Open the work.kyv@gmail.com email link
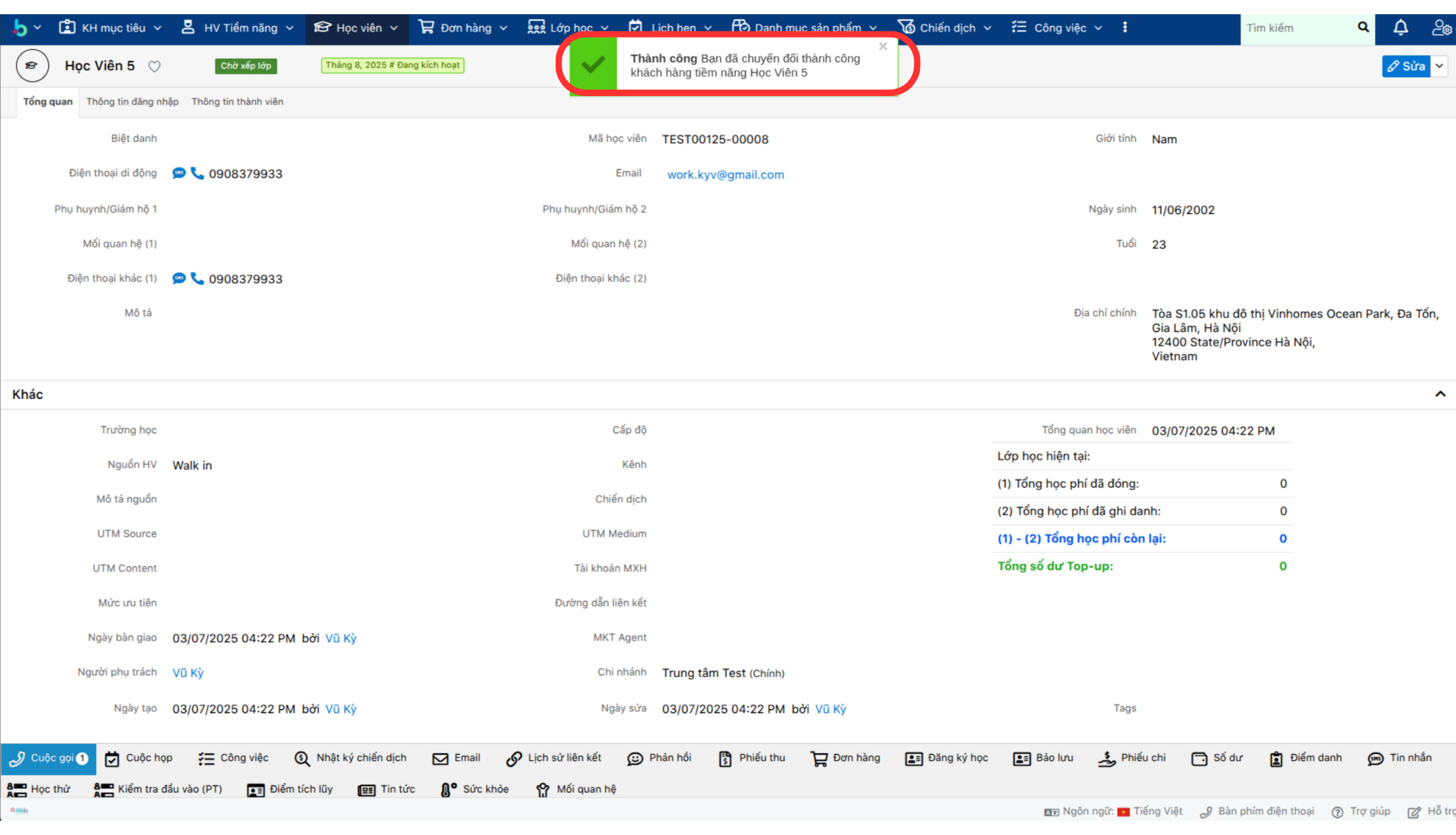The height and width of the screenshot is (835, 1456). [725, 174]
